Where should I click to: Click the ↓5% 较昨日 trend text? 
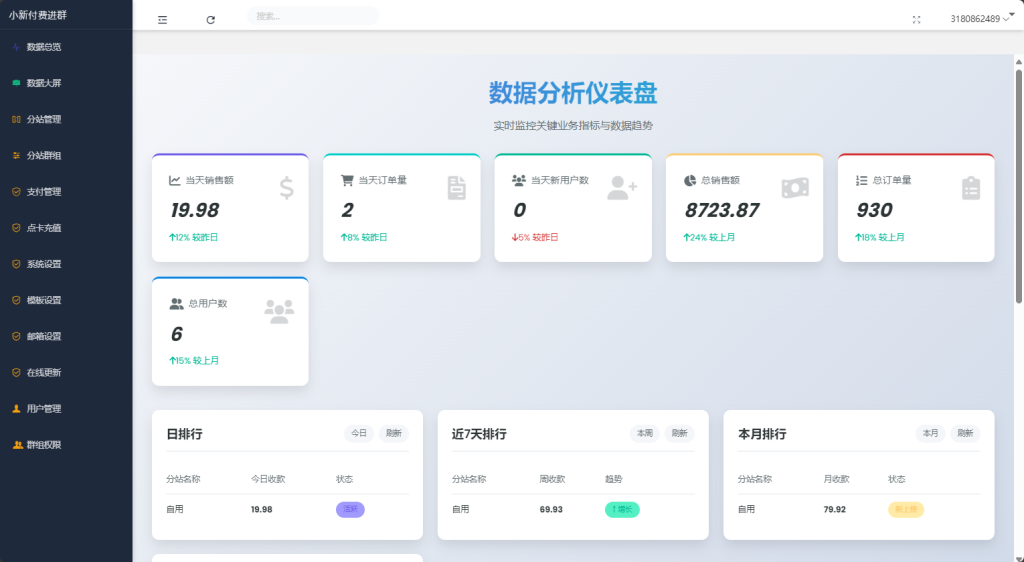tap(535, 238)
